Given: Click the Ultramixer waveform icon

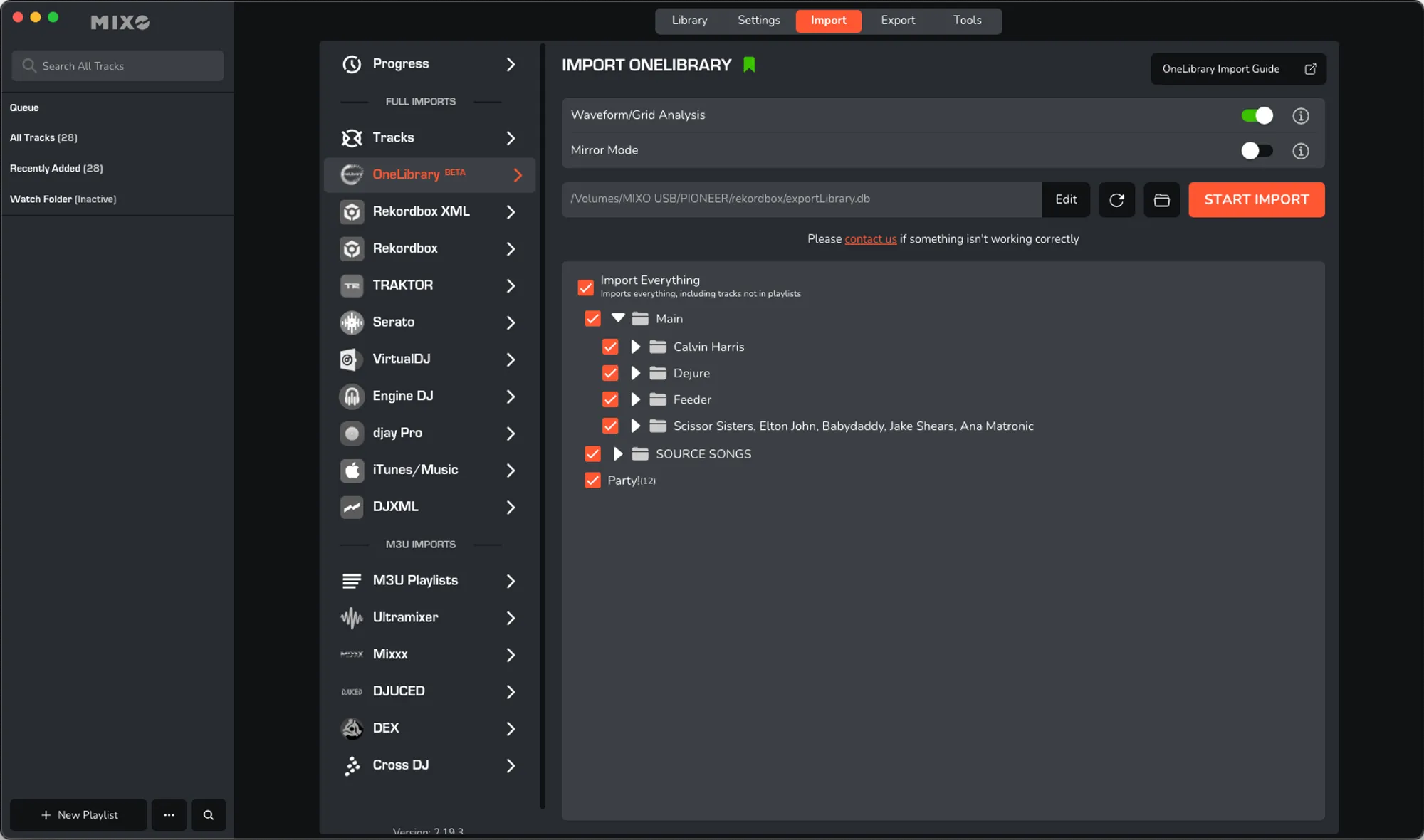Looking at the screenshot, I should coord(352,618).
